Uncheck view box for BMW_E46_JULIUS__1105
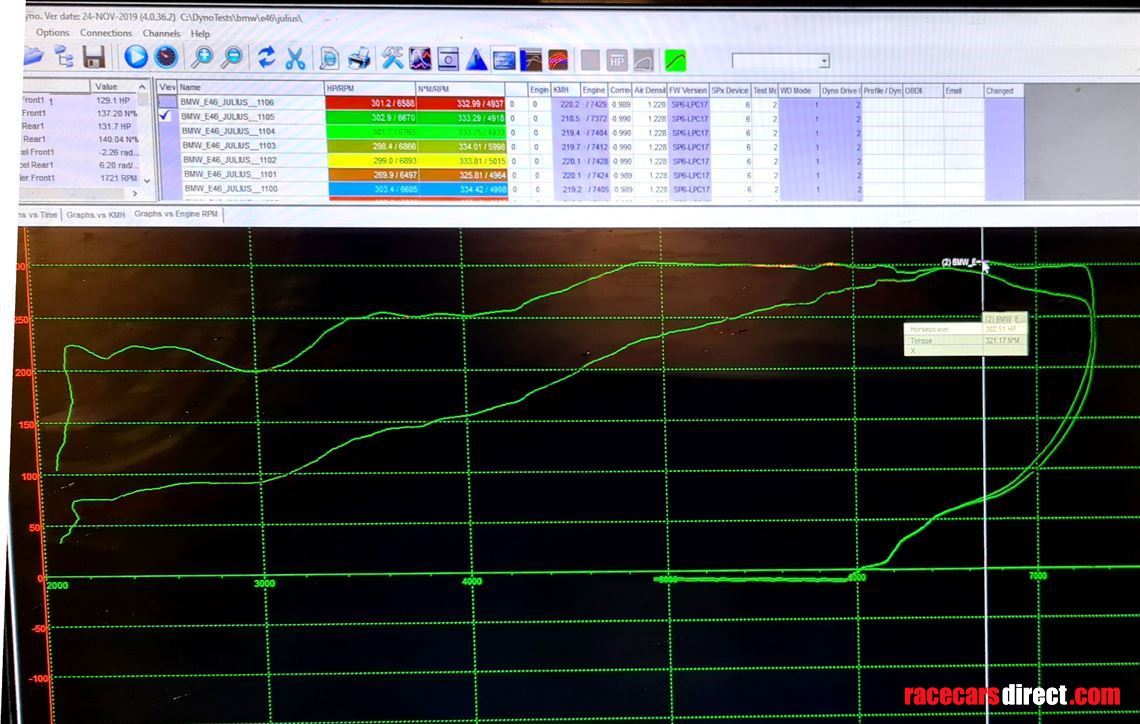1140x724 pixels. [166, 116]
